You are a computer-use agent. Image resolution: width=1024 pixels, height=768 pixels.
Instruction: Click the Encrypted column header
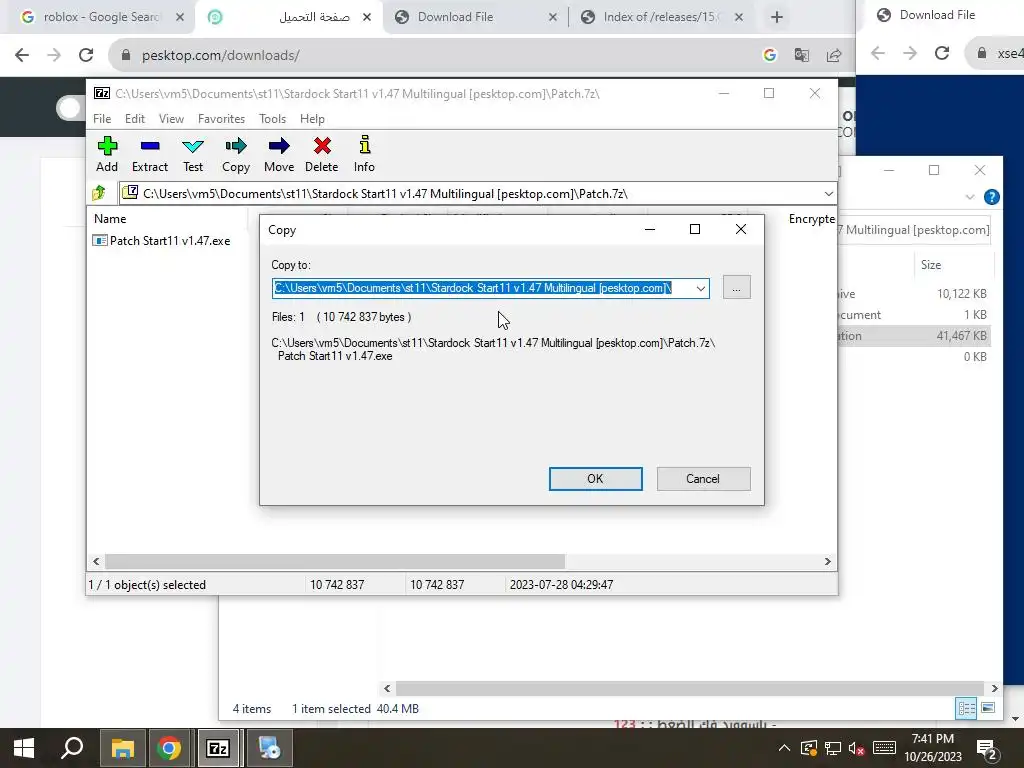coord(811,219)
